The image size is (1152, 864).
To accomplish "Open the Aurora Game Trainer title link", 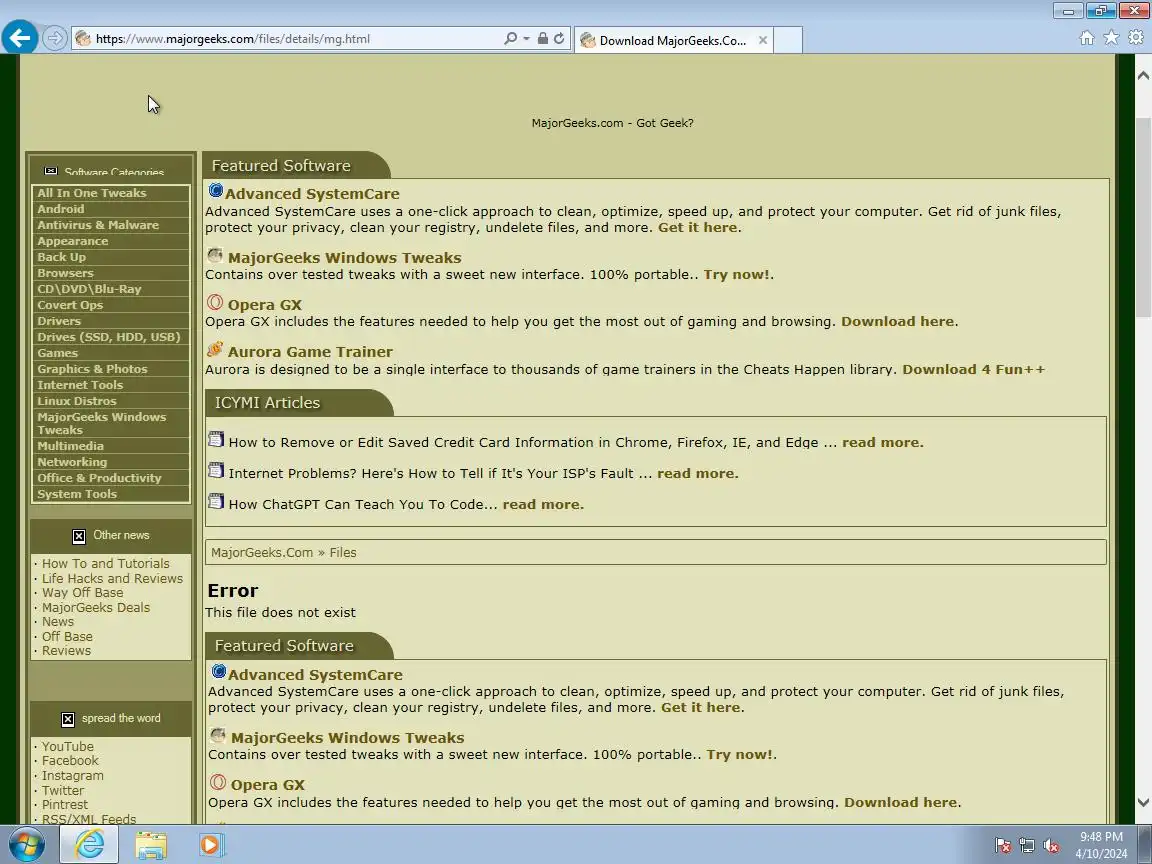I will tap(310, 352).
